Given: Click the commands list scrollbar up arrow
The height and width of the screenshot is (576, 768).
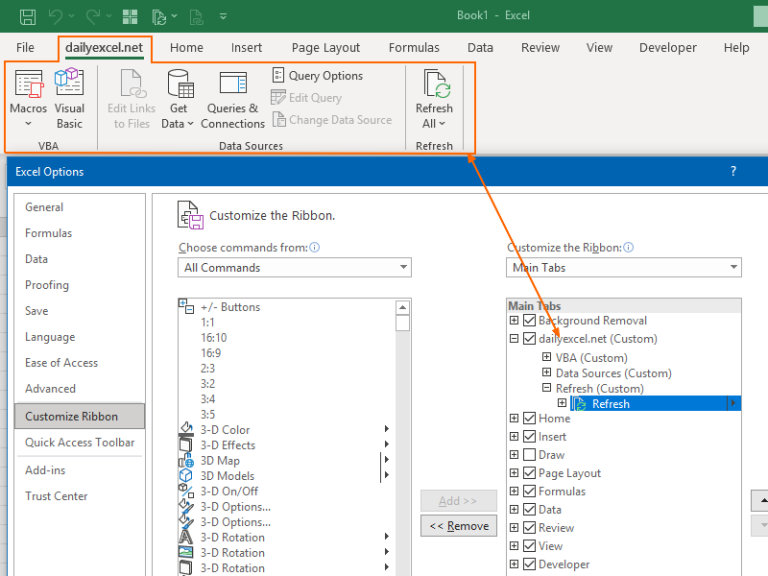Looking at the screenshot, I should [x=403, y=307].
